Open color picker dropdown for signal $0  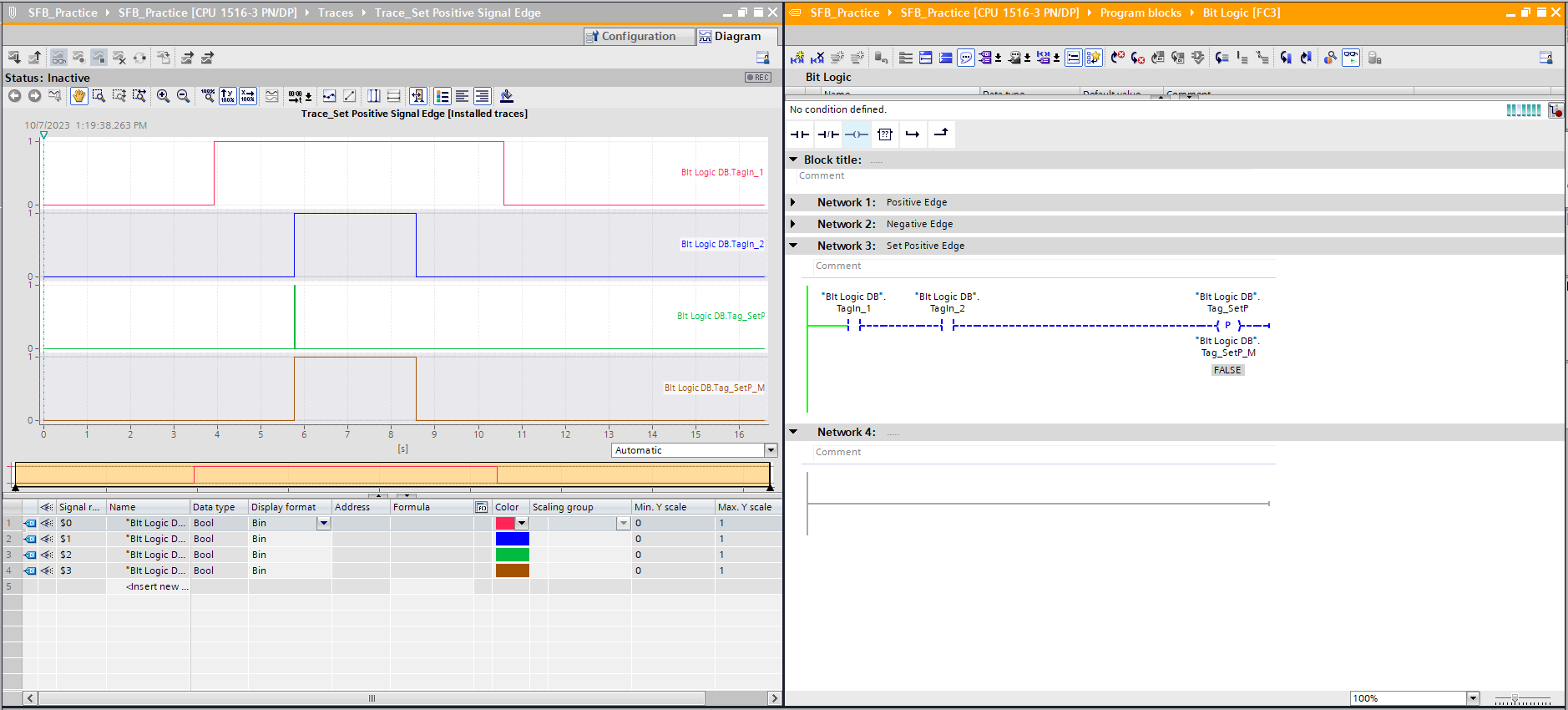click(522, 523)
